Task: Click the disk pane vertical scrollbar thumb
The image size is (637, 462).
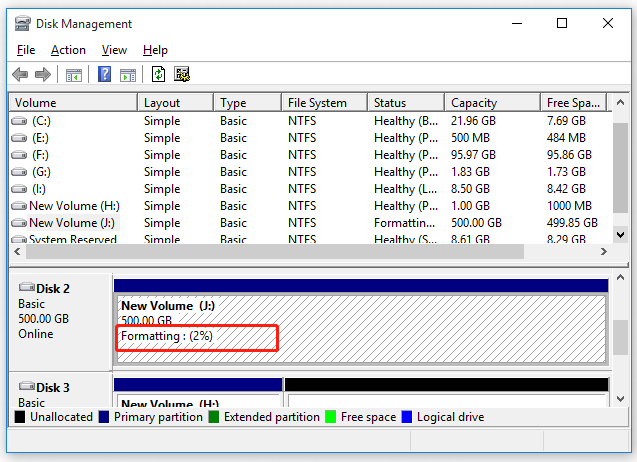Action: [620, 337]
